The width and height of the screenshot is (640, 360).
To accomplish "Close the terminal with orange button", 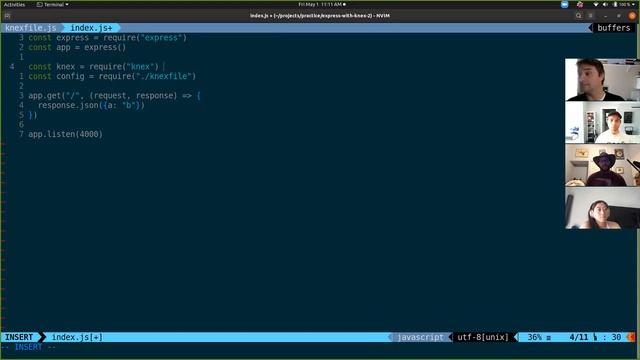I will point(632,16).
